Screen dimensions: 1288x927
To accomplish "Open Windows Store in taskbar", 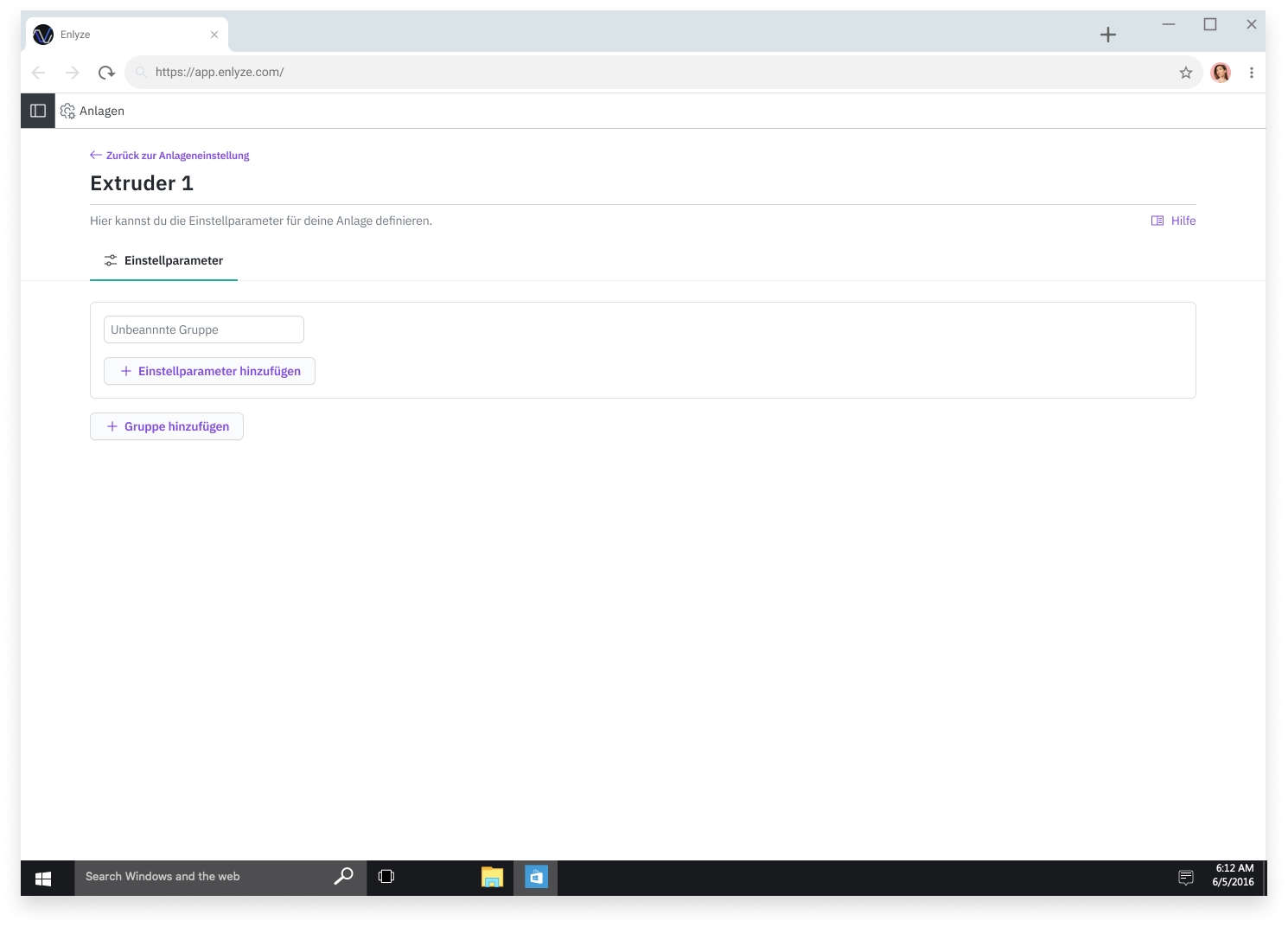I will [536, 877].
